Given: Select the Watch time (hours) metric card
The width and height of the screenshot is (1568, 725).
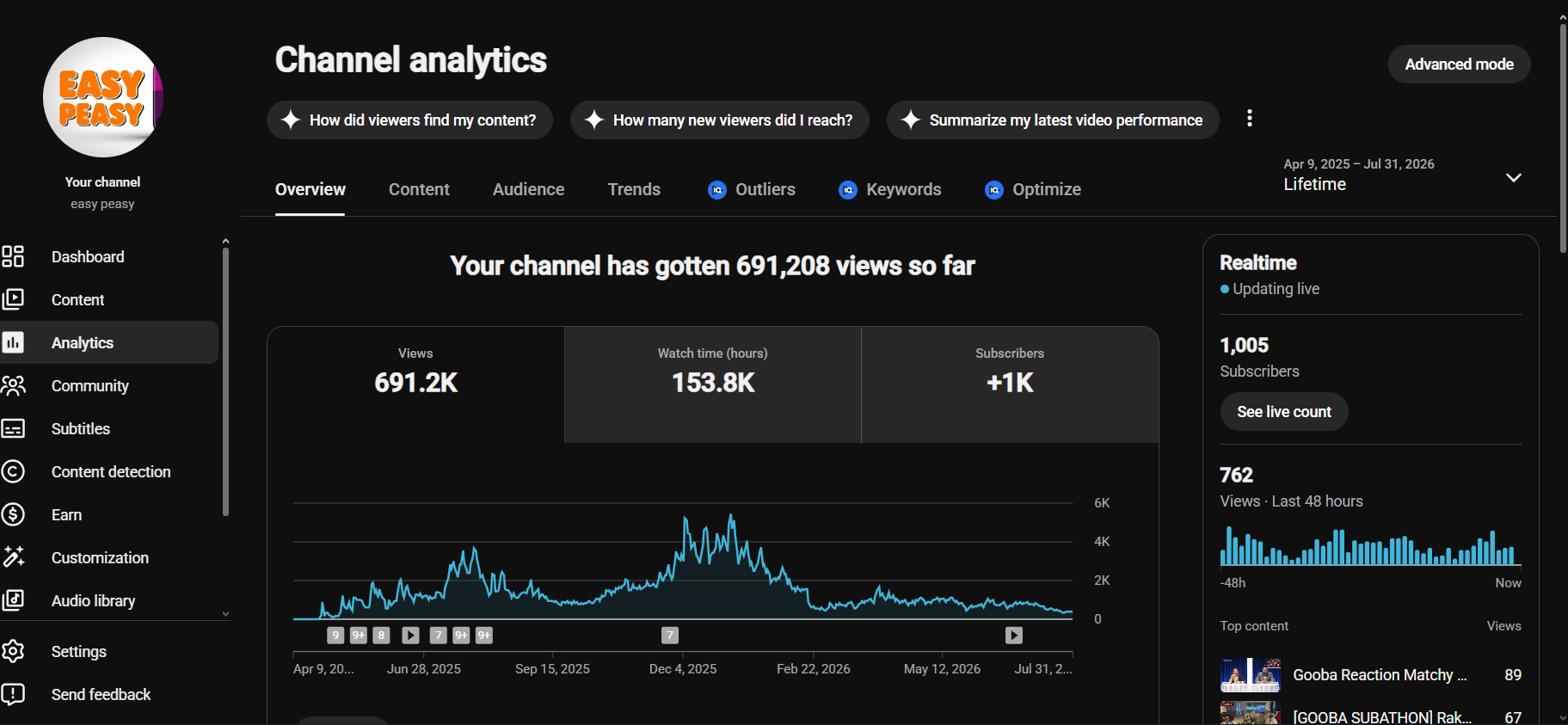Looking at the screenshot, I should tap(713, 384).
